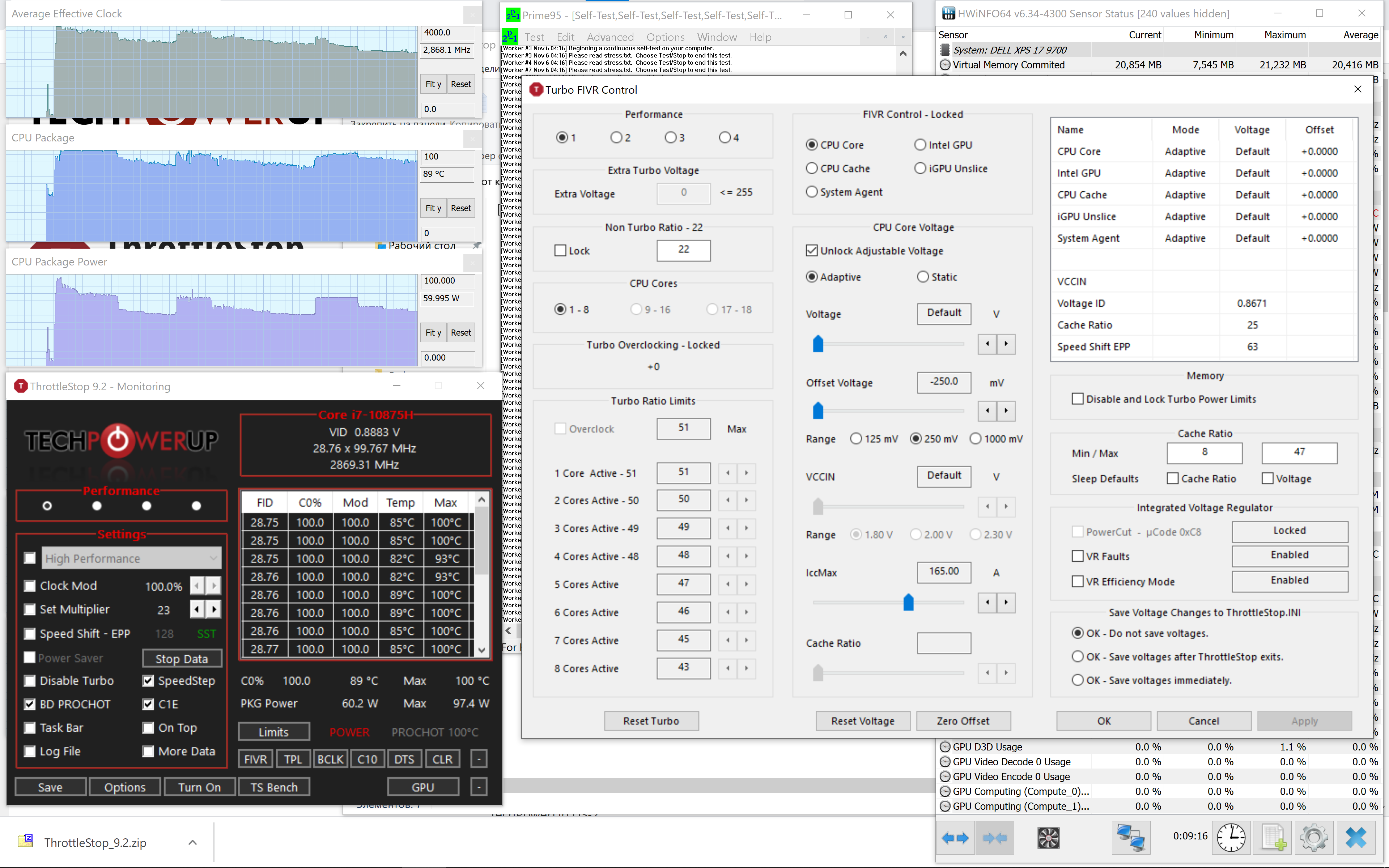Increase IccMax with right arrow

tap(1006, 602)
